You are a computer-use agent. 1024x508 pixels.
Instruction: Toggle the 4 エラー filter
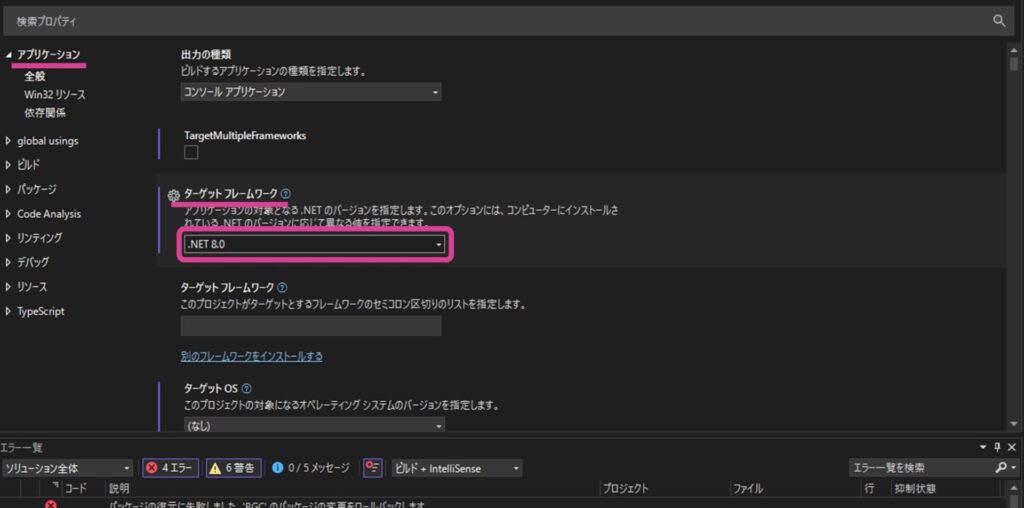click(x=169, y=468)
